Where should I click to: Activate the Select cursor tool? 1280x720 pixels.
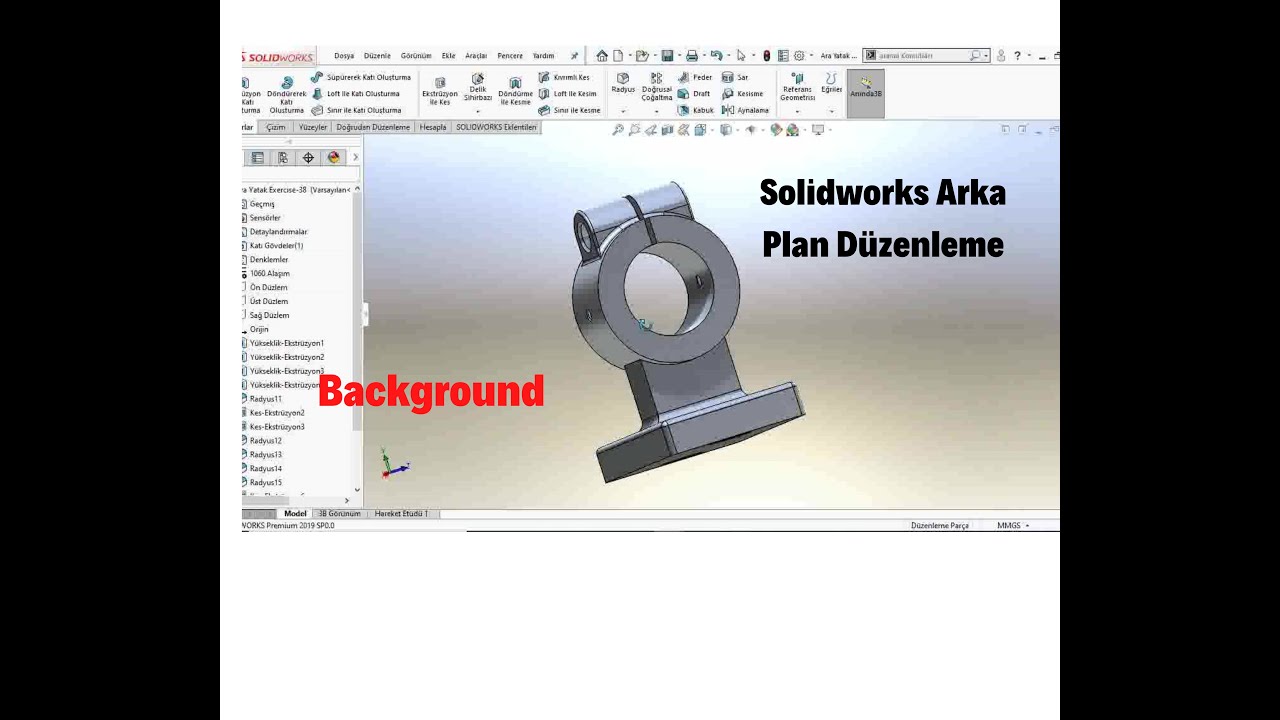click(741, 56)
